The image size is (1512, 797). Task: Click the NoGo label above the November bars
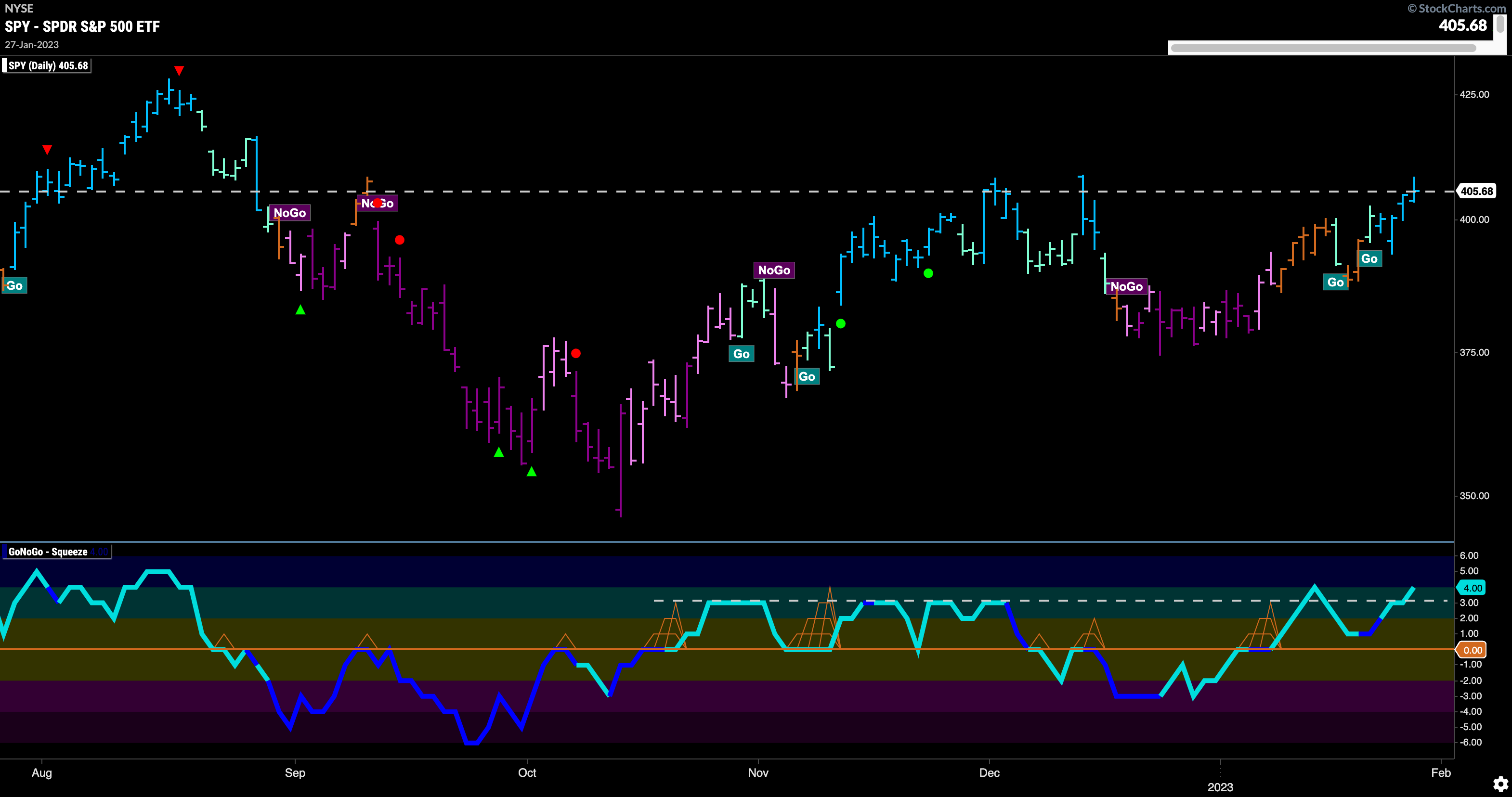click(774, 270)
